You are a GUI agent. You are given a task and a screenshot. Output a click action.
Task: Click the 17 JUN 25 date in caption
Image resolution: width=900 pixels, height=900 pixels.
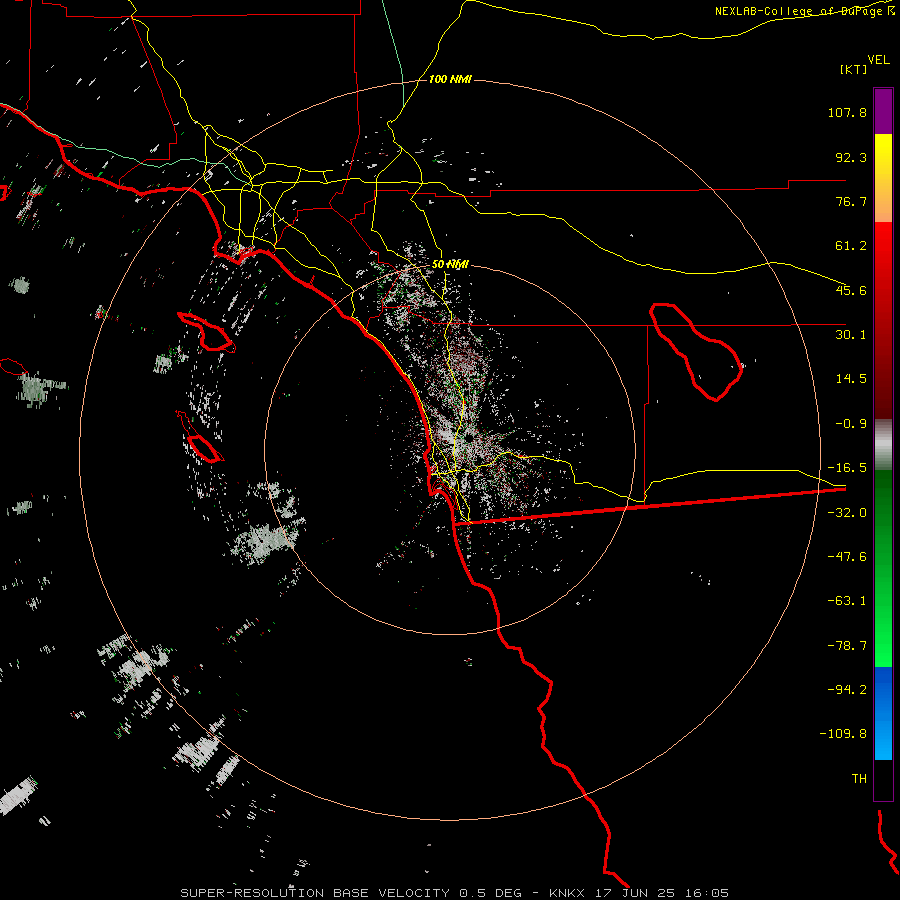pos(636,893)
